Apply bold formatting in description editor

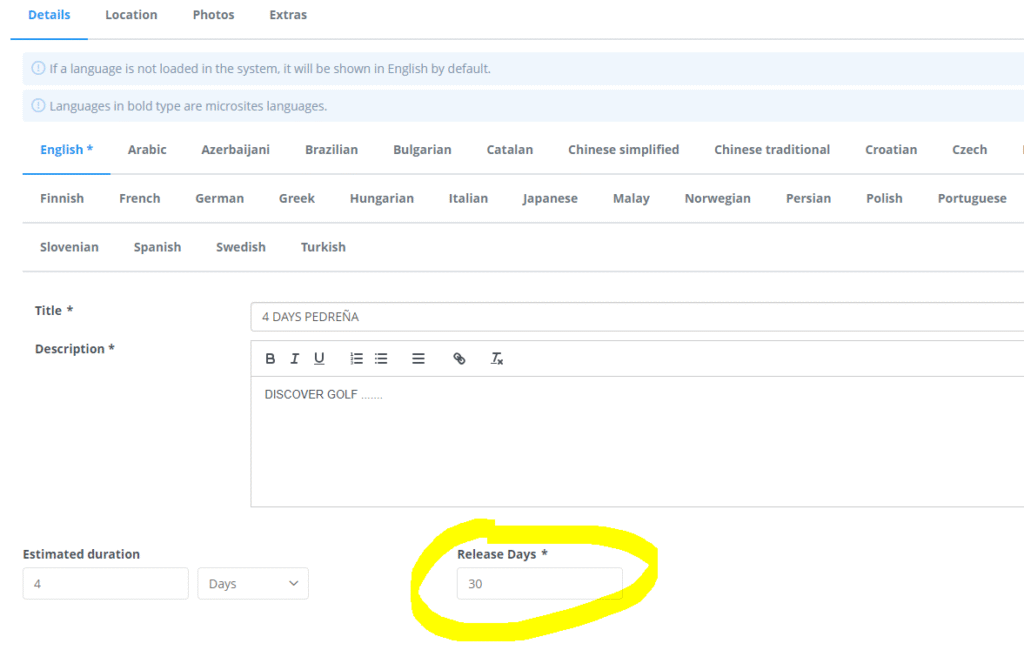tap(270, 359)
